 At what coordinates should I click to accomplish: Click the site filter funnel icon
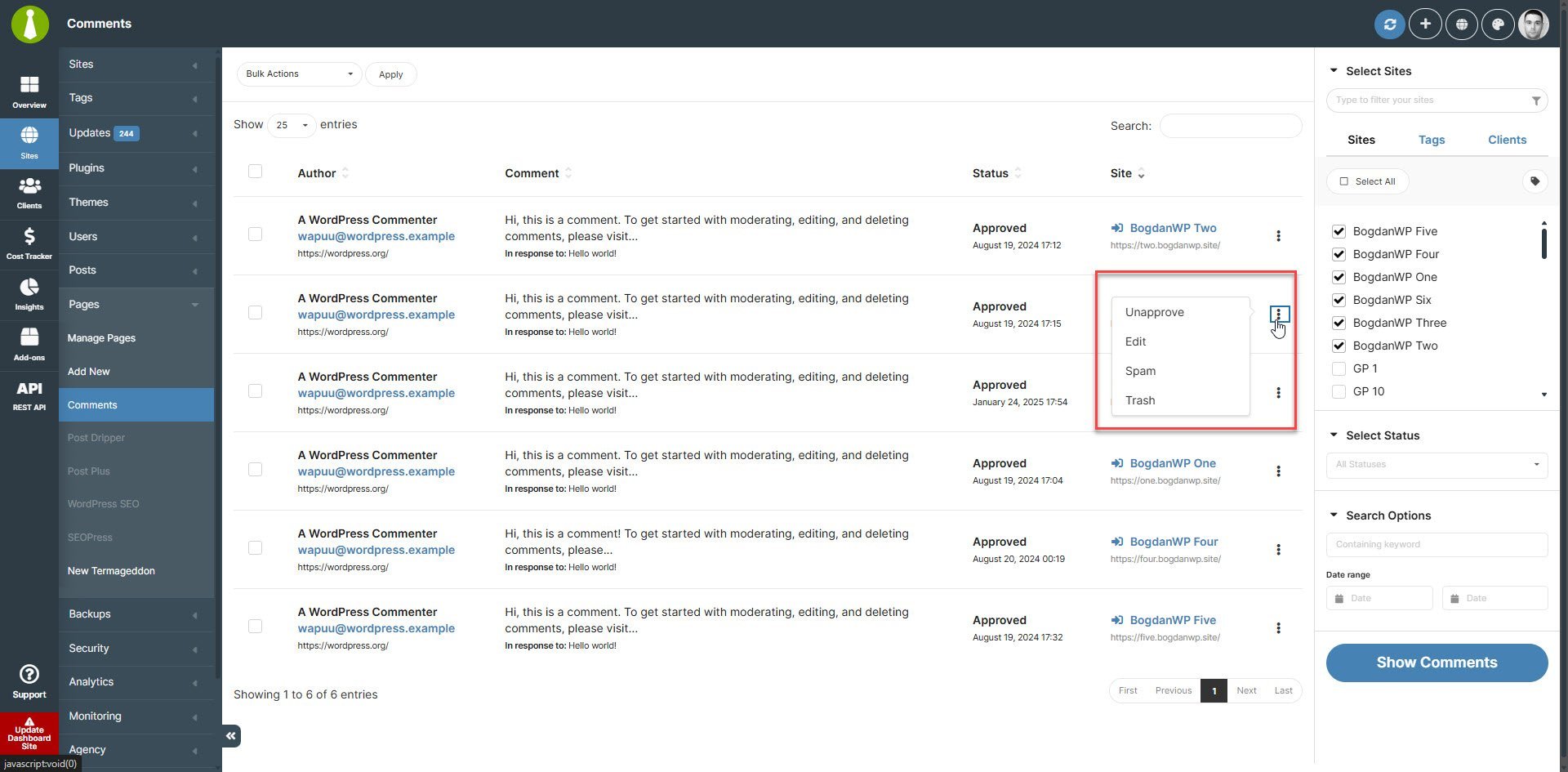pos(1536,100)
